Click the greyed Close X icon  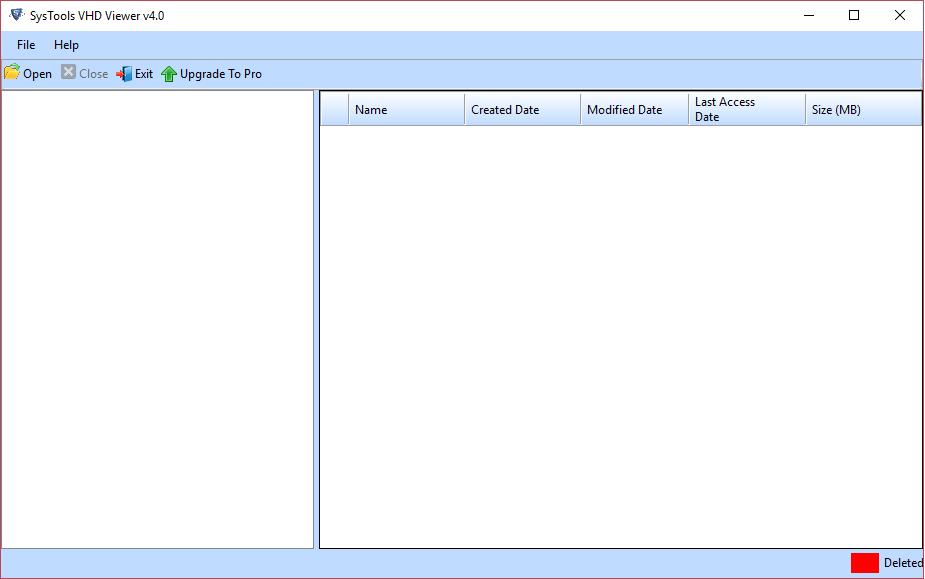click(68, 72)
